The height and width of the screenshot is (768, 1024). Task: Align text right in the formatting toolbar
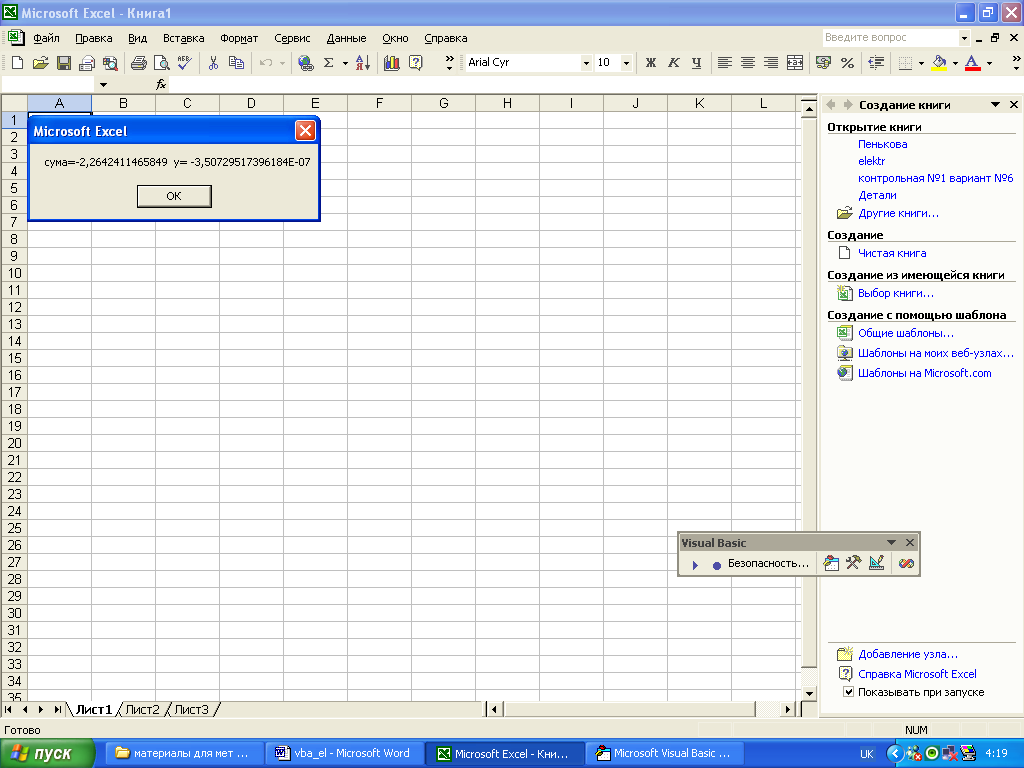pyautogui.click(x=771, y=63)
